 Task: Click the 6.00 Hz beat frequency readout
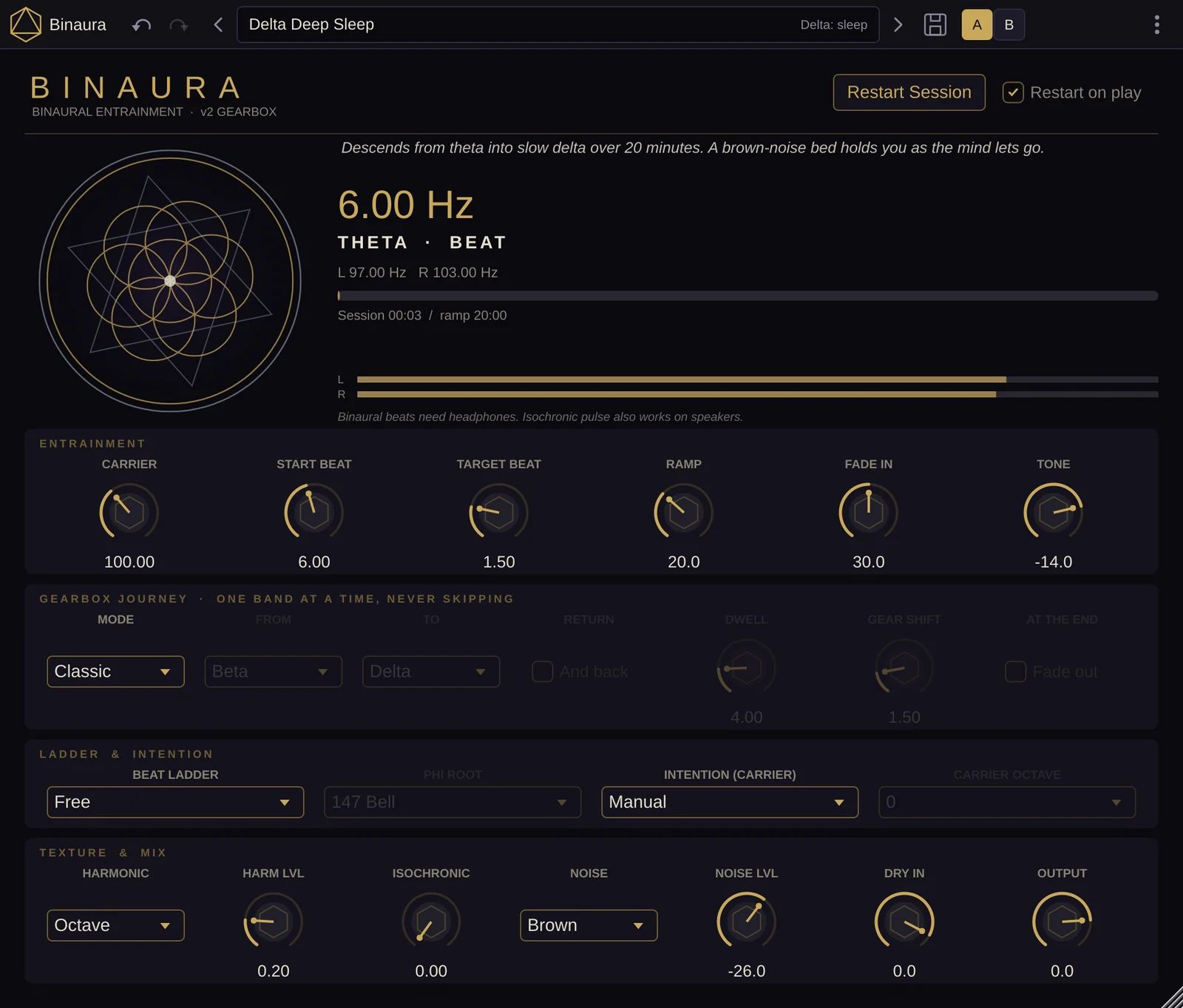tap(405, 205)
